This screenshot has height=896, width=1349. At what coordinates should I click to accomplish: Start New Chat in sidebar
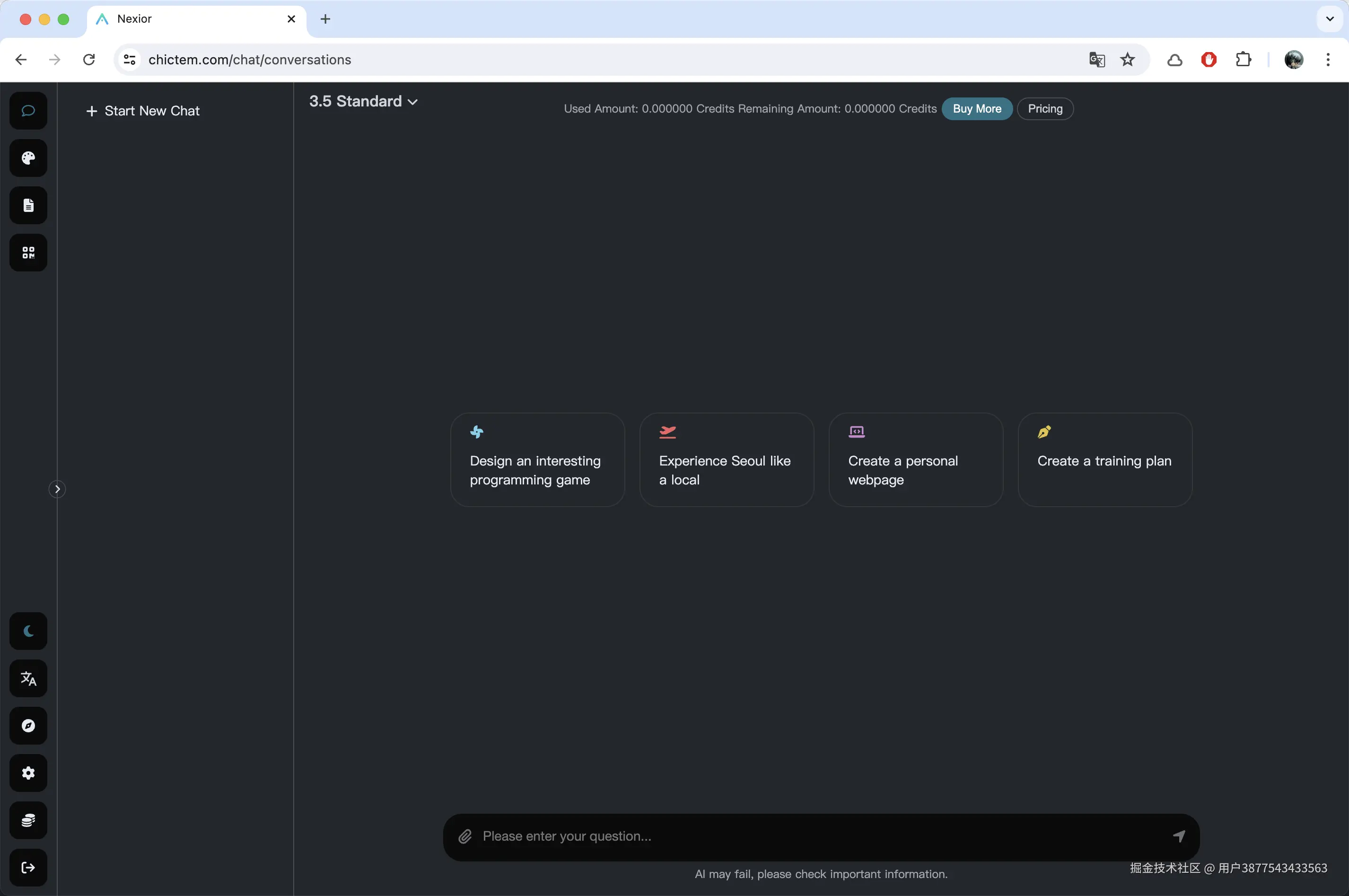[143, 111]
